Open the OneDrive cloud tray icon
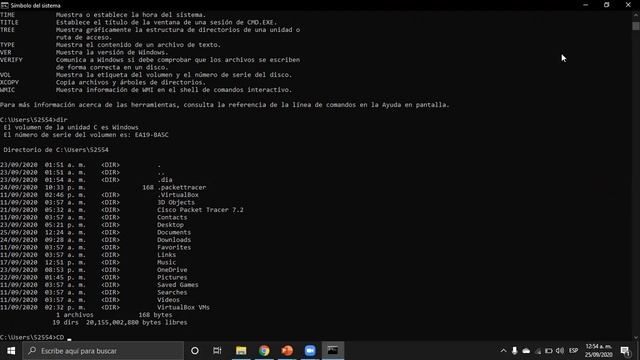 tap(526, 351)
